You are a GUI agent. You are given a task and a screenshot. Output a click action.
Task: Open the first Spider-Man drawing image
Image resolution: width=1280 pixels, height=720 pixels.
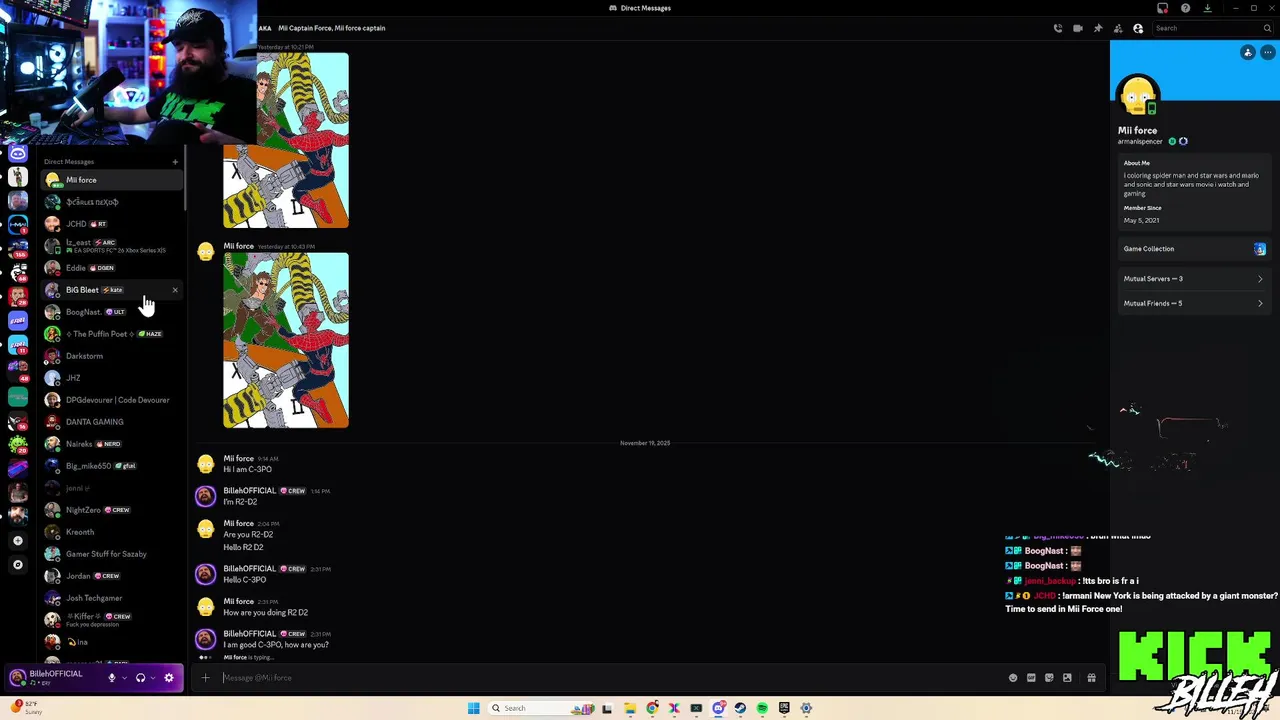coord(286,140)
